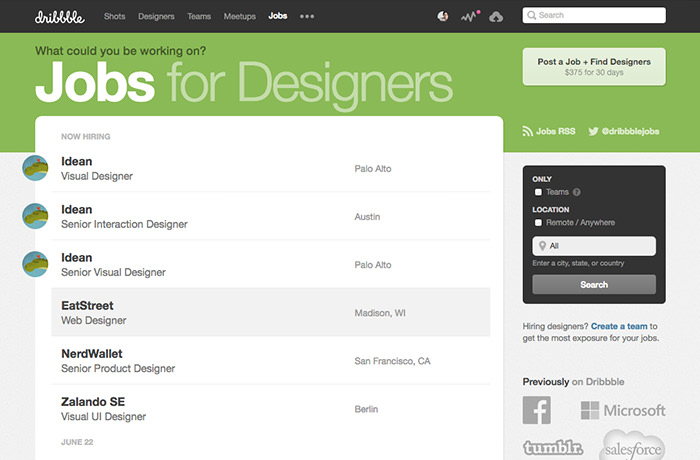Click the Twitter bird icon
700x460 pixels.
[x=593, y=131]
